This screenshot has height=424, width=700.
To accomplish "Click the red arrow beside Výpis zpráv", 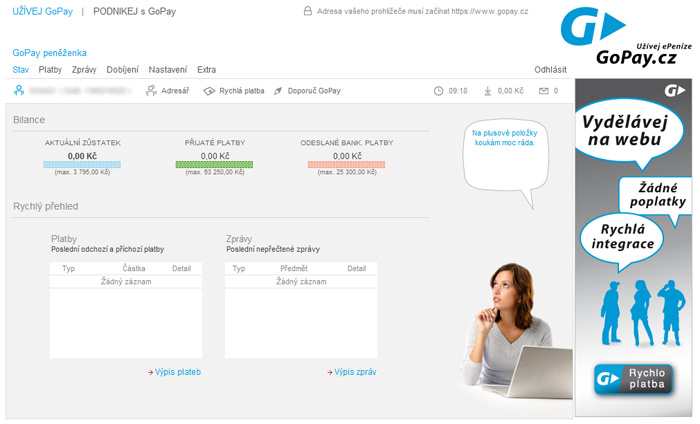I will tap(329, 372).
